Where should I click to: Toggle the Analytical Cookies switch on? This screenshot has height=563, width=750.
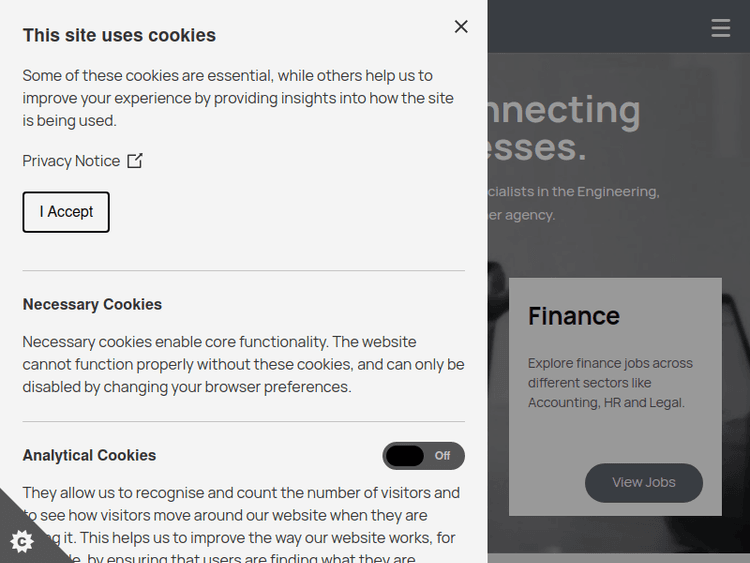423,456
